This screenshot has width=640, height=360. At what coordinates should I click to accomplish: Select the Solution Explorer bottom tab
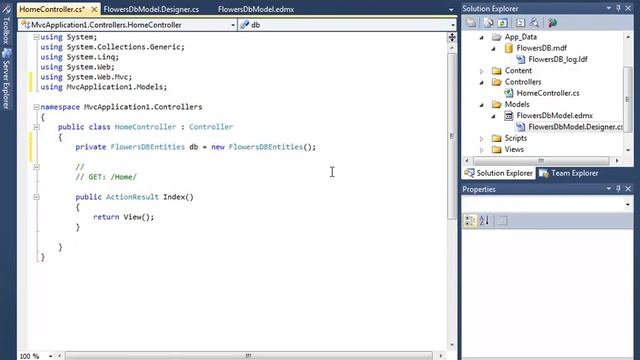(x=499, y=173)
